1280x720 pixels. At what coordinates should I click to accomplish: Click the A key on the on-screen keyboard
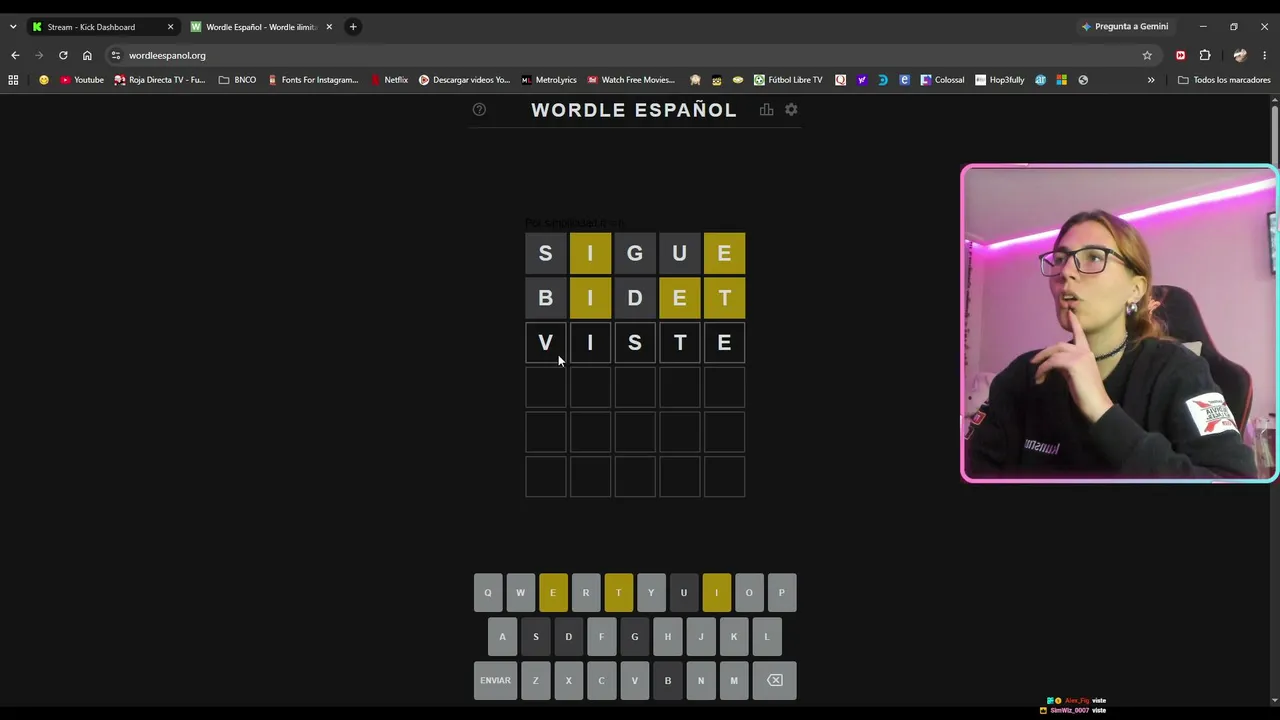point(502,637)
